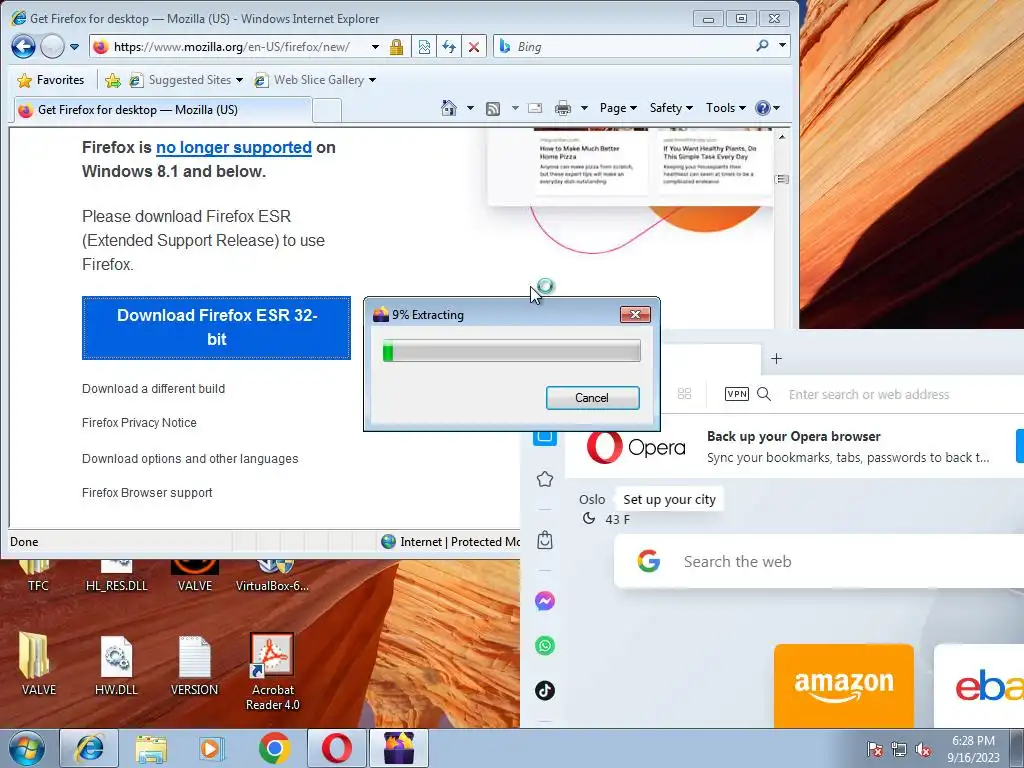Open the Favorites button
Viewport: 1024px width, 768px height.
(51, 80)
